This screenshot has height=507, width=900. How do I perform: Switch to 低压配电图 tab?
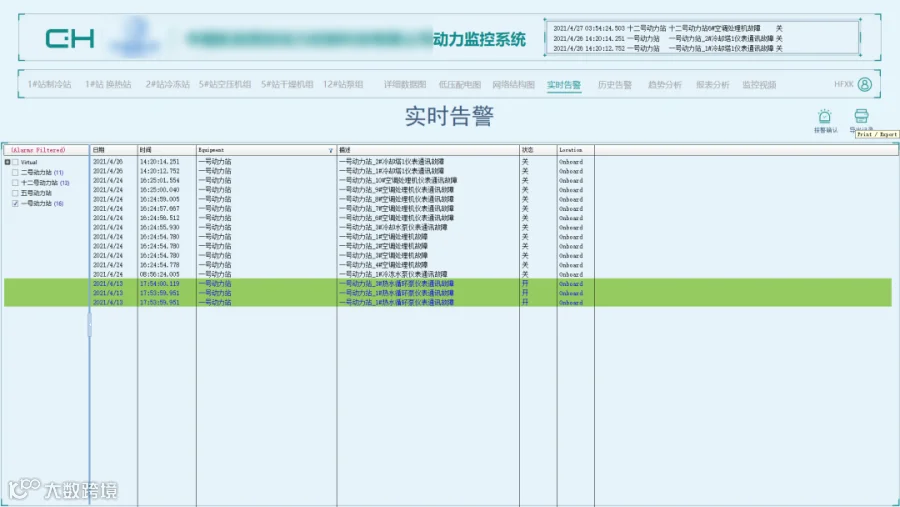pyautogui.click(x=460, y=84)
